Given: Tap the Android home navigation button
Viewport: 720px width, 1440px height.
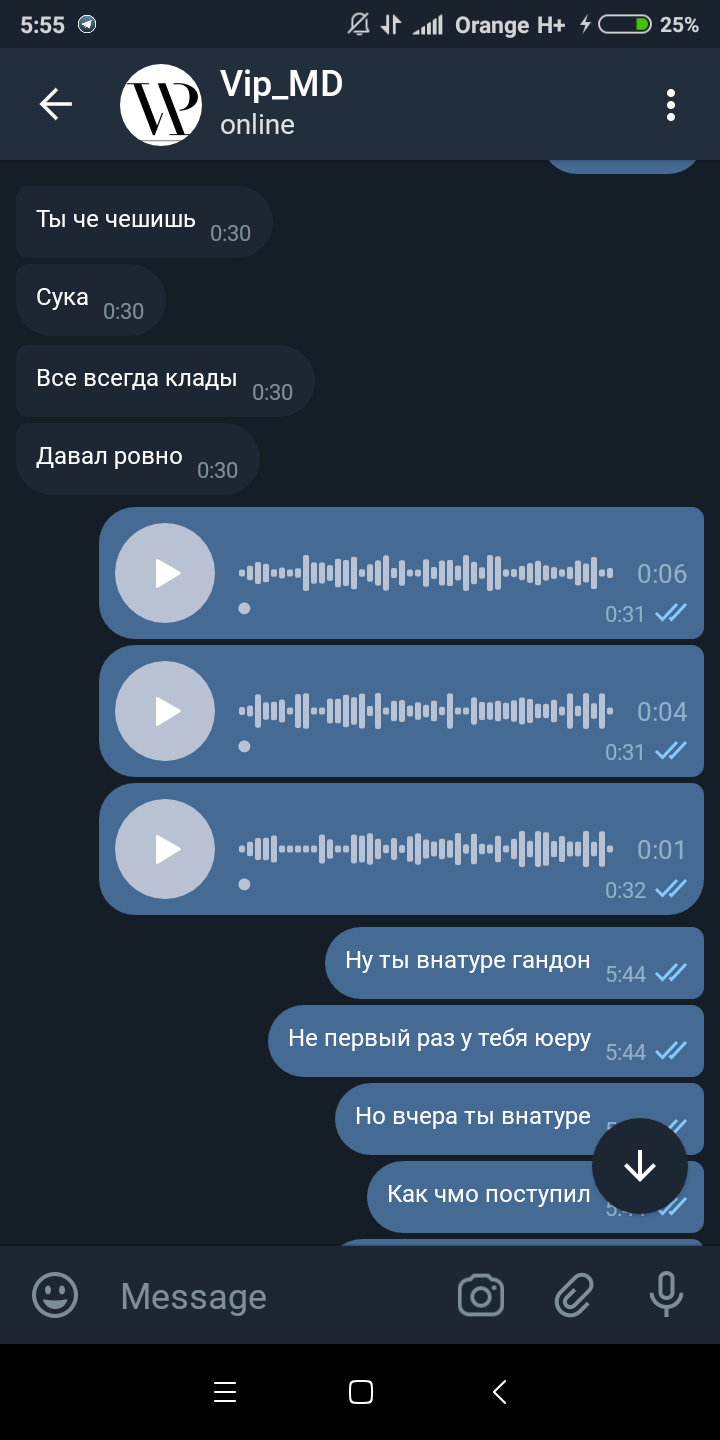Looking at the screenshot, I should pyautogui.click(x=361, y=1392).
